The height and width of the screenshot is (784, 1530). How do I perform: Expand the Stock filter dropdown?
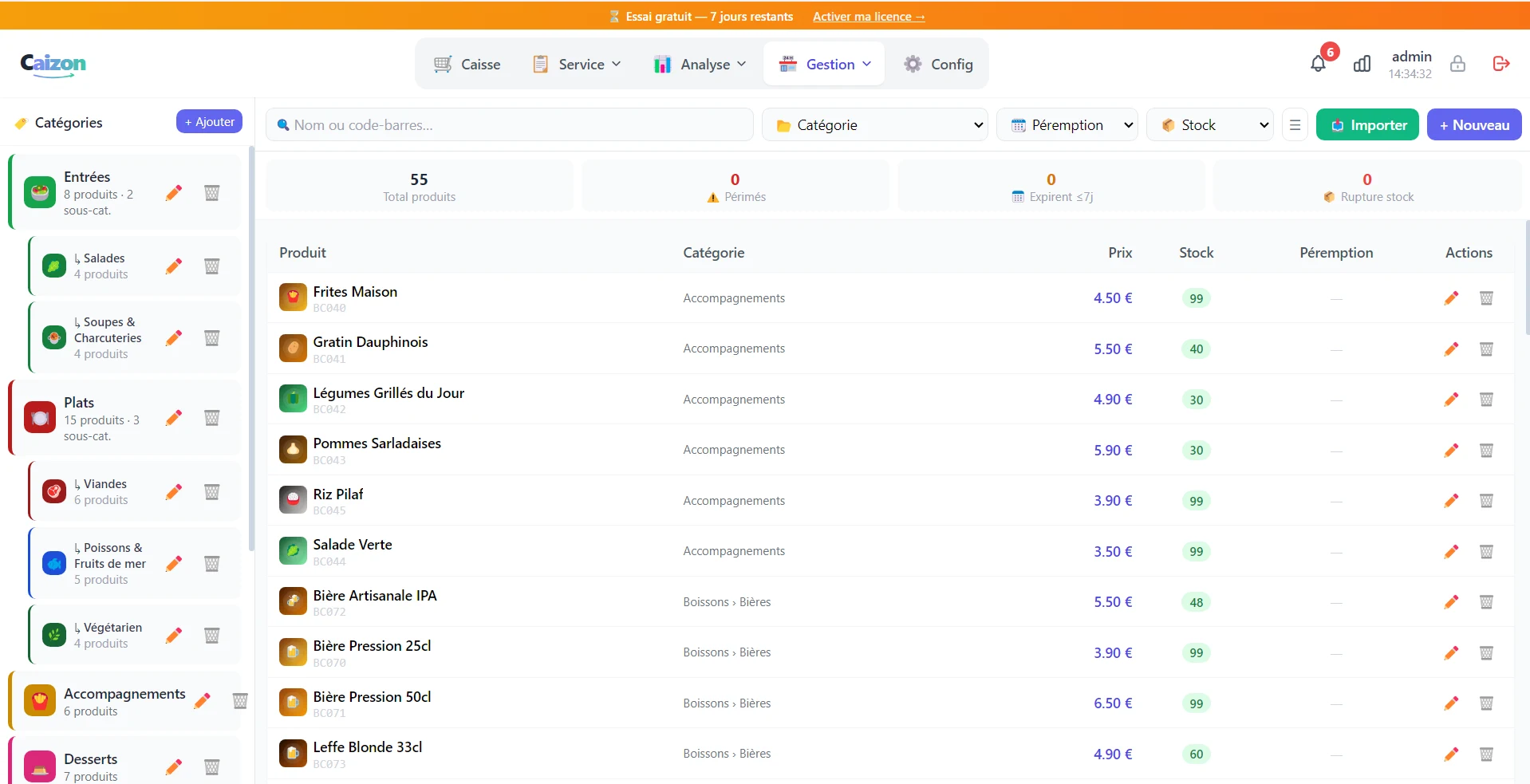click(1210, 125)
